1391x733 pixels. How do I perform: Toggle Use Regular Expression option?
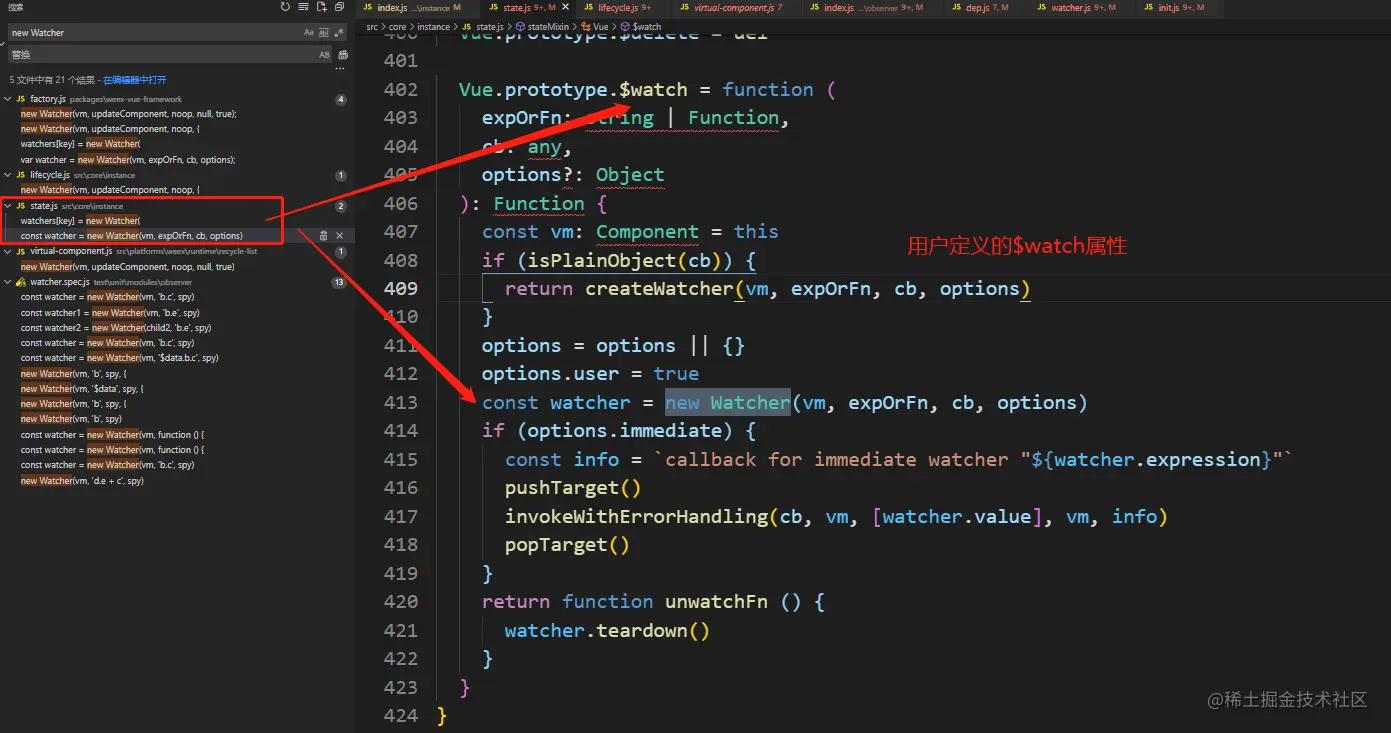tap(338, 33)
